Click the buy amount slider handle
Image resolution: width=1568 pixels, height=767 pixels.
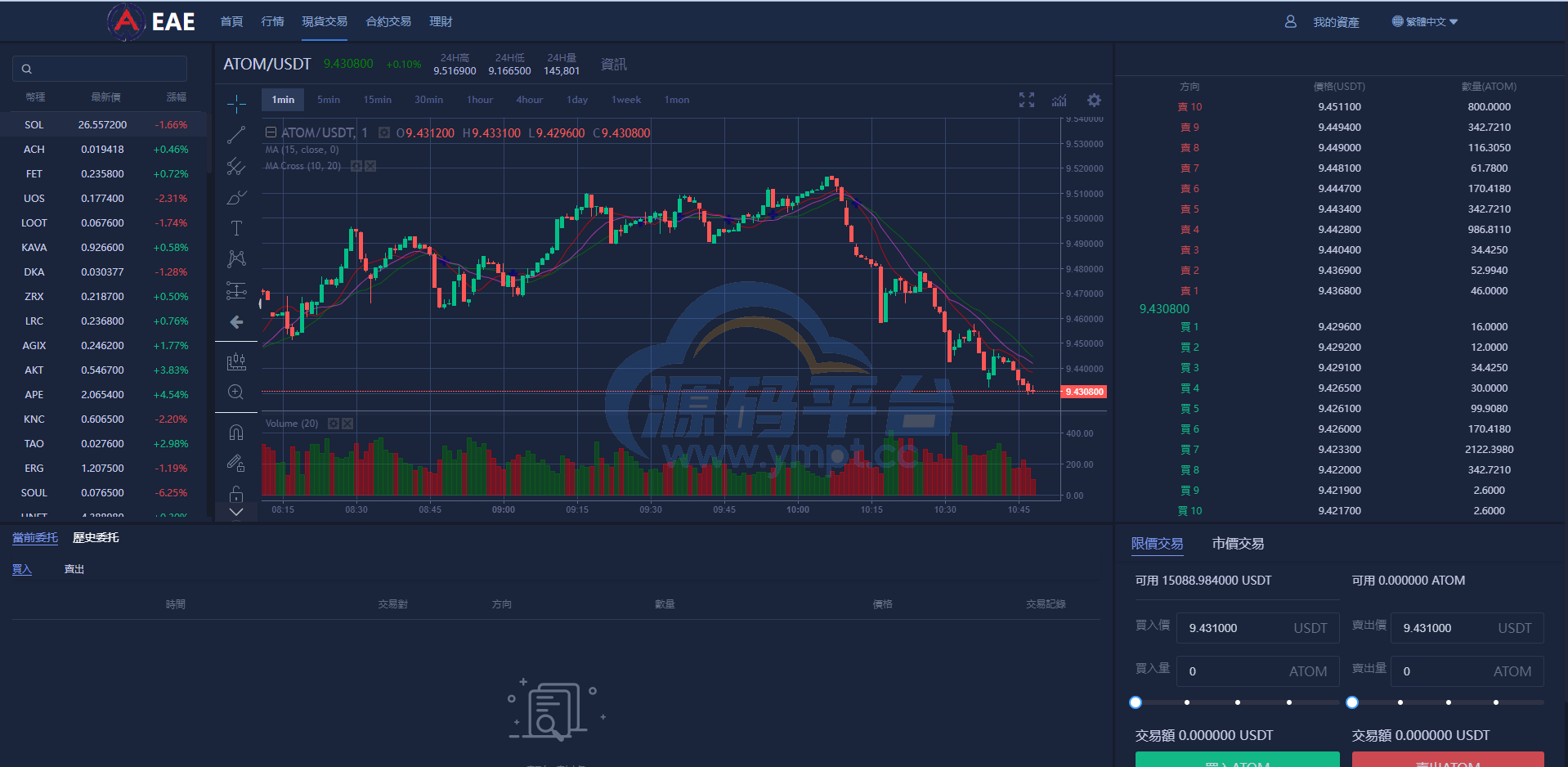1136,702
